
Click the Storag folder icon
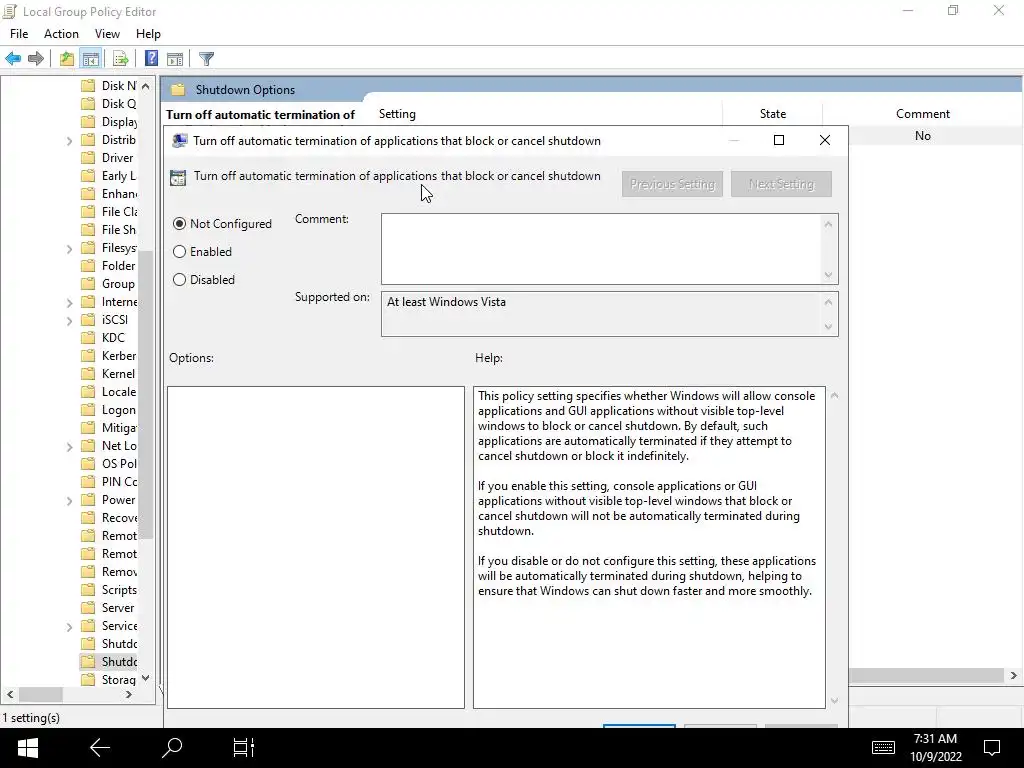tap(88, 680)
